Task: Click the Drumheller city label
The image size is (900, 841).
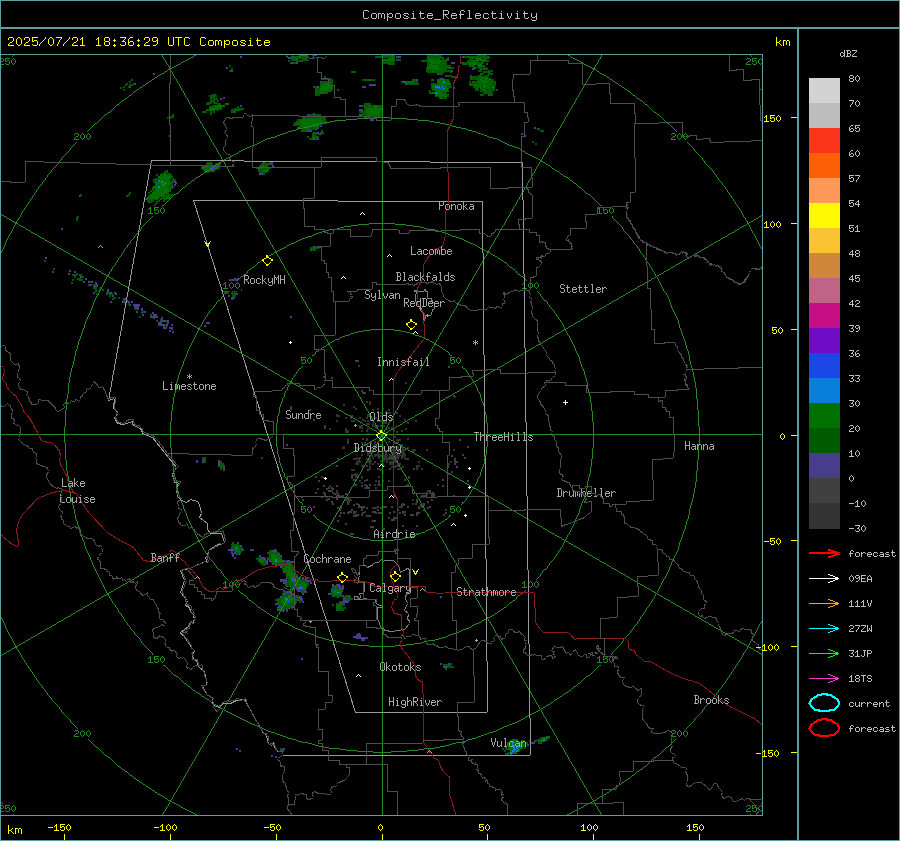Action: click(x=586, y=493)
